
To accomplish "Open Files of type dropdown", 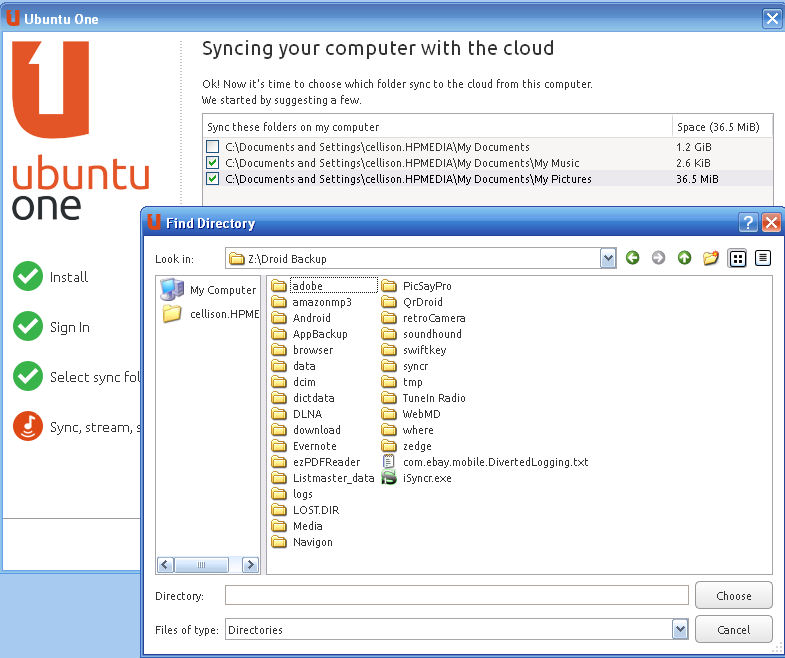I will pos(680,629).
